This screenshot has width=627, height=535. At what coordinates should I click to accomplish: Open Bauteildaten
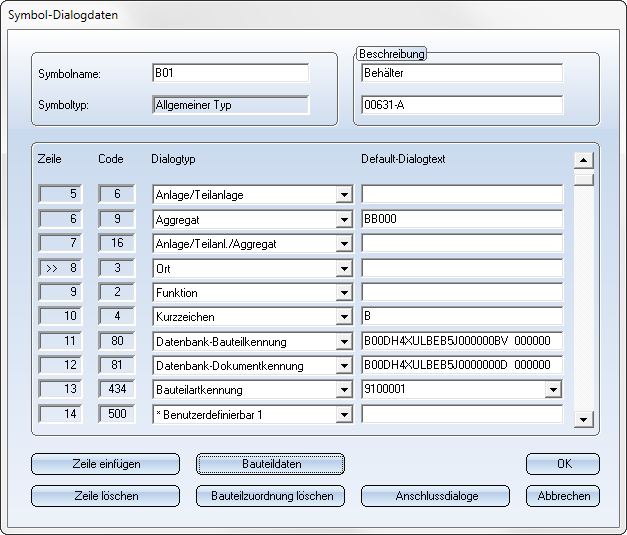[x=271, y=464]
